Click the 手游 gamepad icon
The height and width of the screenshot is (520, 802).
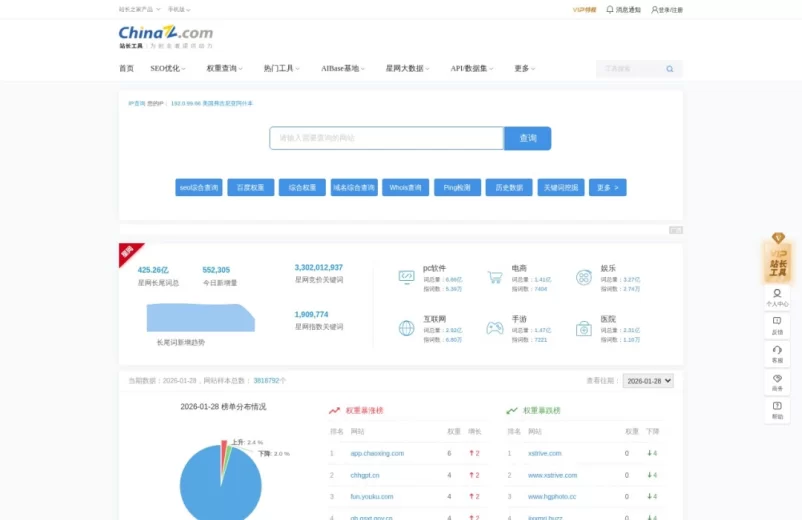coord(495,328)
